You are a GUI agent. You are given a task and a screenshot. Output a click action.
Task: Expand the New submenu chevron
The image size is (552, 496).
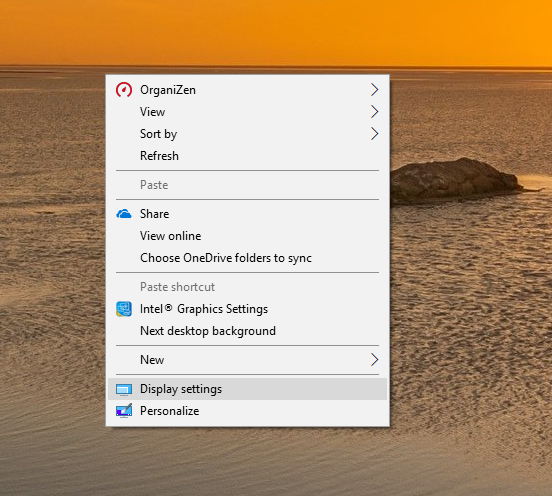(375, 360)
